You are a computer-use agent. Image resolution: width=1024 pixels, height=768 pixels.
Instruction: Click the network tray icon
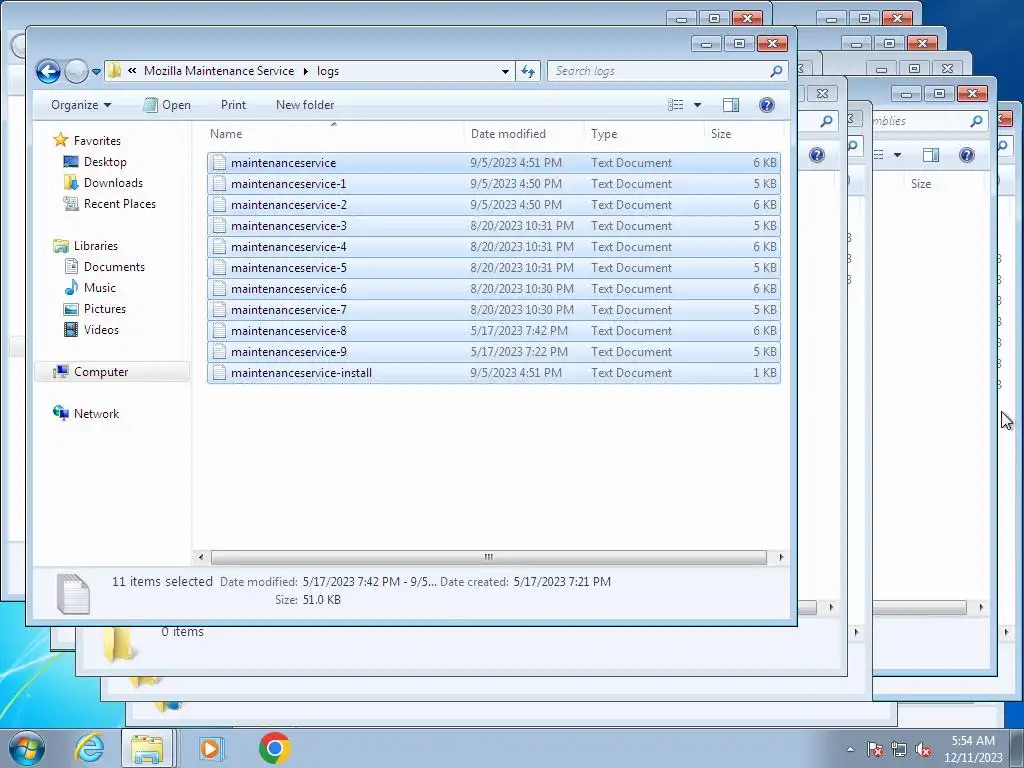[899, 749]
